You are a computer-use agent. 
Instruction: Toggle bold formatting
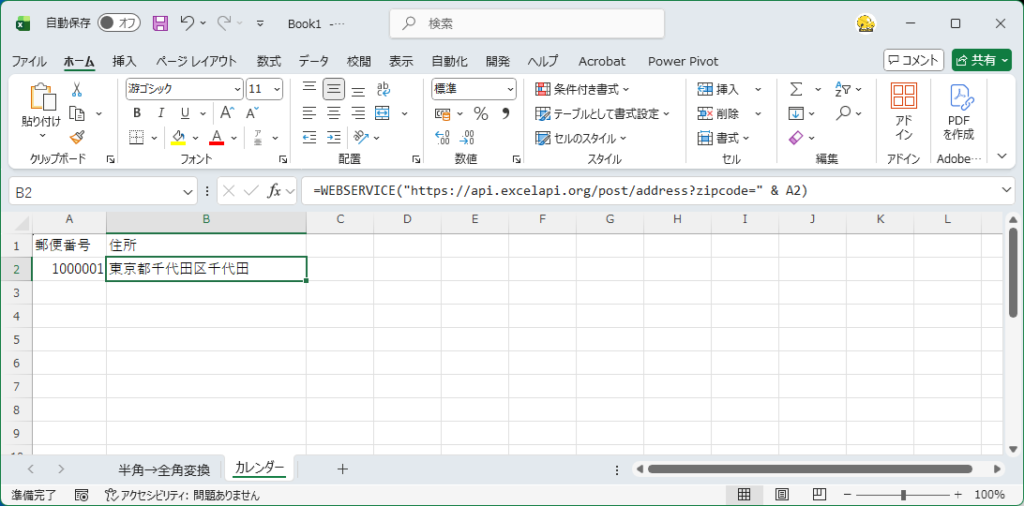point(136,113)
